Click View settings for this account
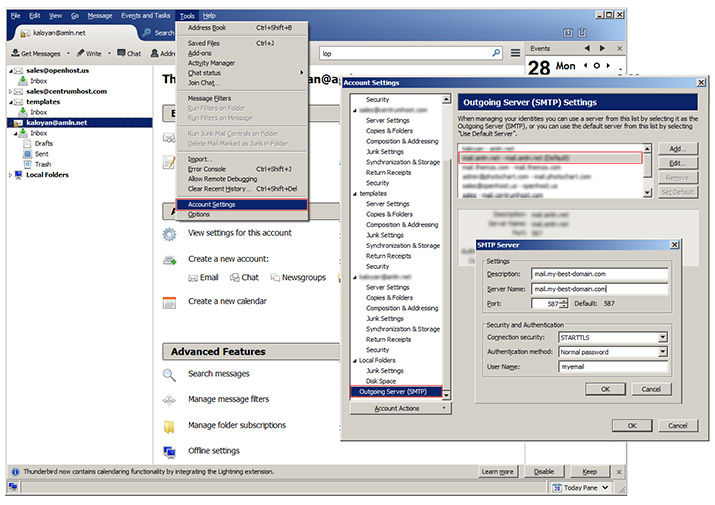715x505 pixels. tap(240, 233)
